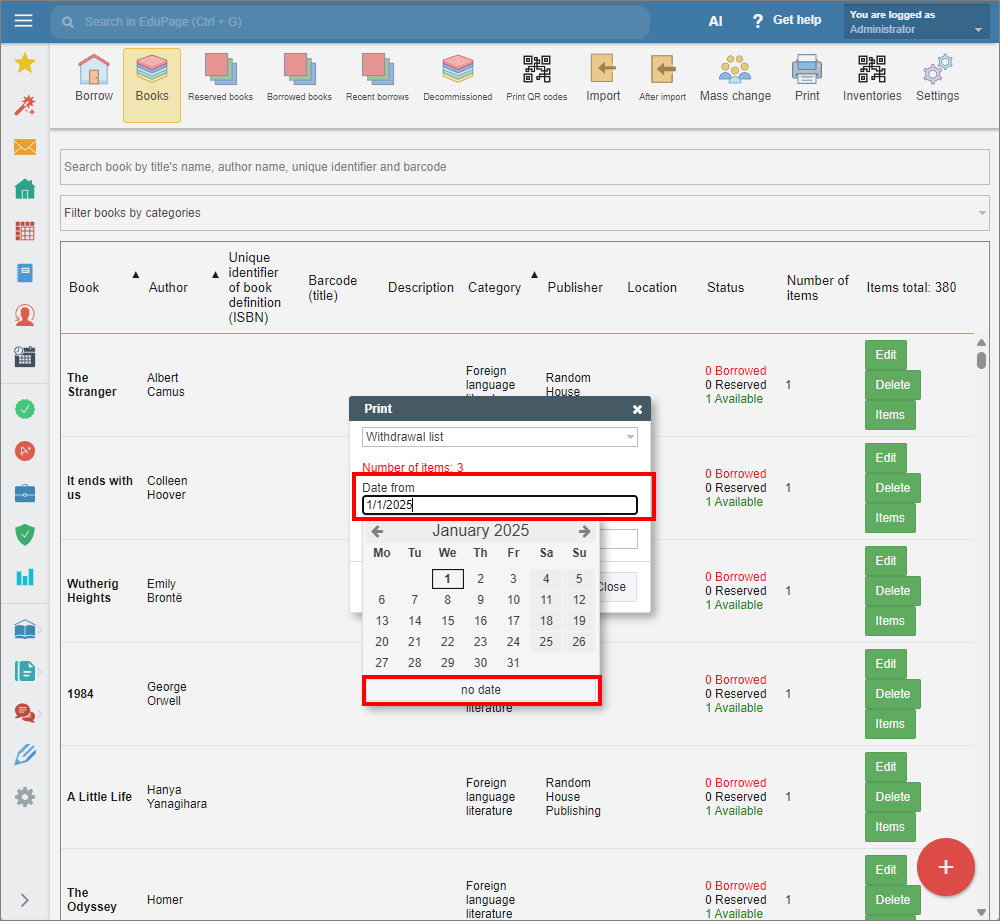Click the Date from input field
1000x921 pixels.
[x=499, y=505]
